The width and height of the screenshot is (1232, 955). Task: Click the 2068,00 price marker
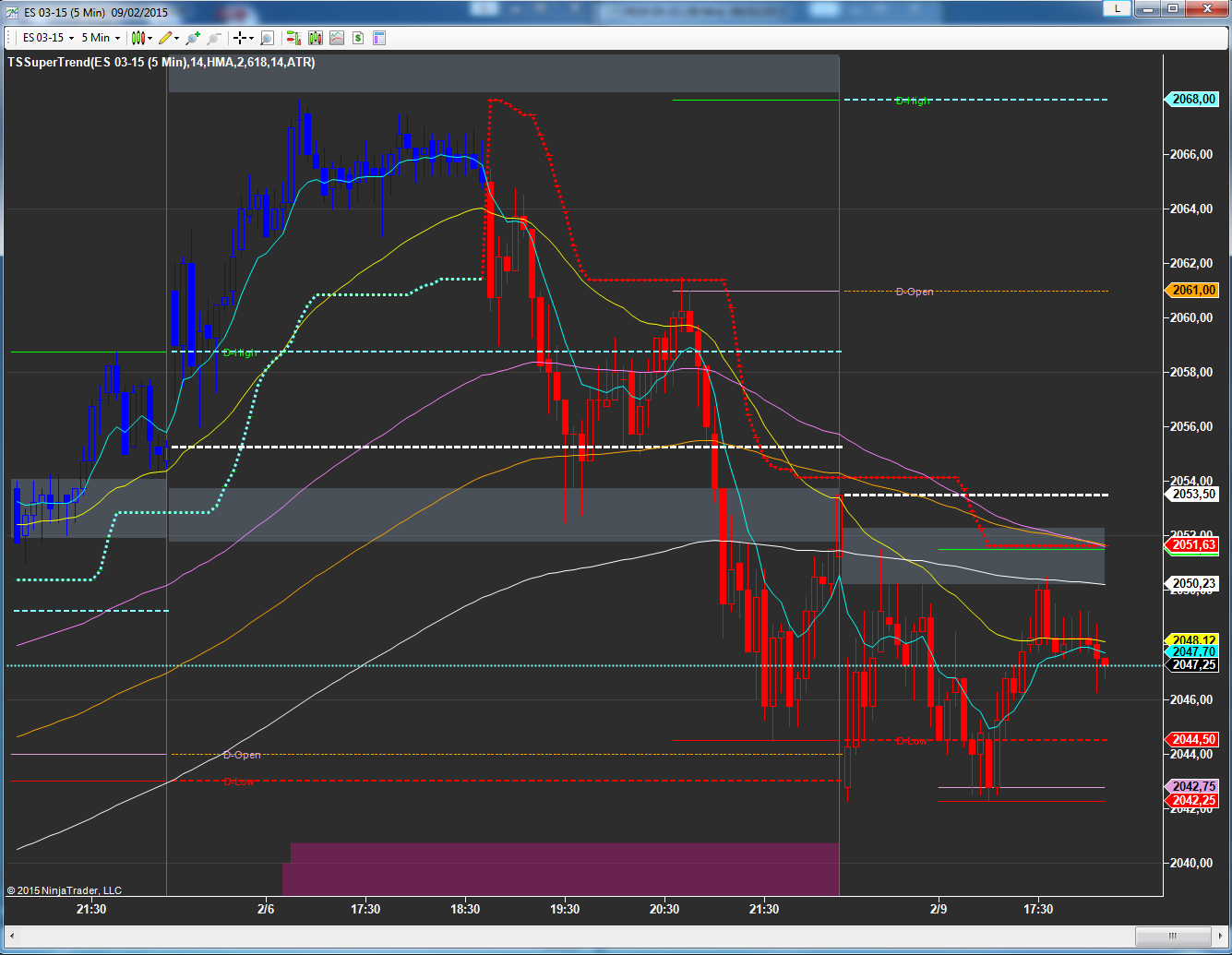click(1192, 100)
